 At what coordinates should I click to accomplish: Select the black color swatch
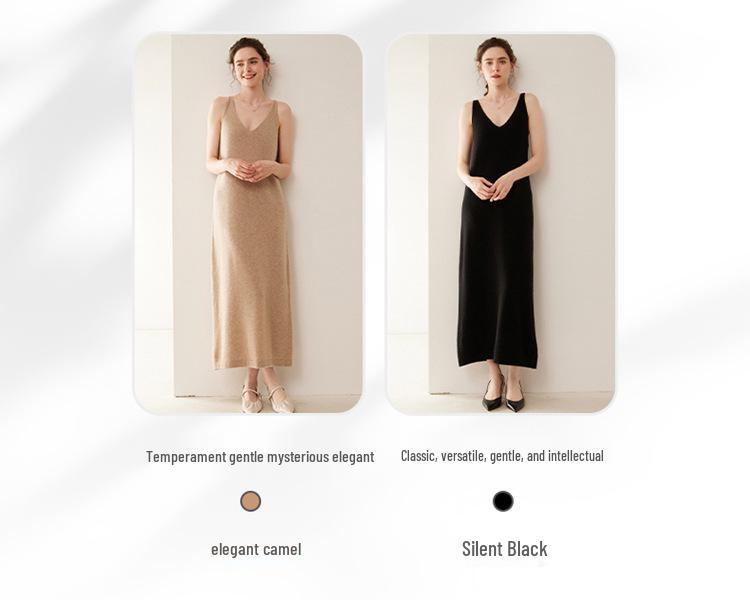[503, 501]
